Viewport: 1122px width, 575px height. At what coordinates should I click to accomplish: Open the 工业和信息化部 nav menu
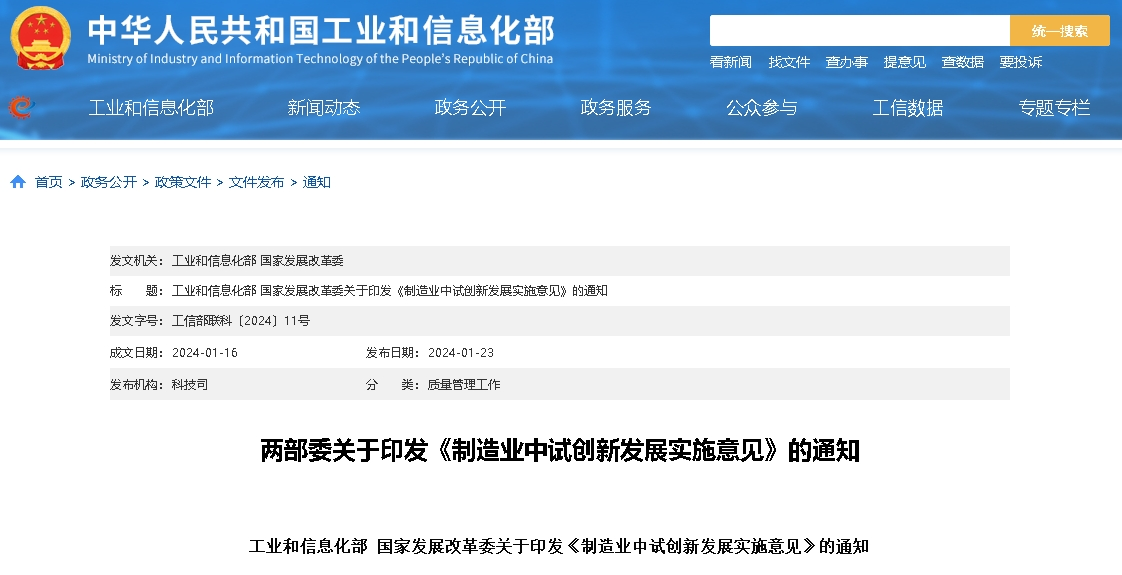(151, 108)
